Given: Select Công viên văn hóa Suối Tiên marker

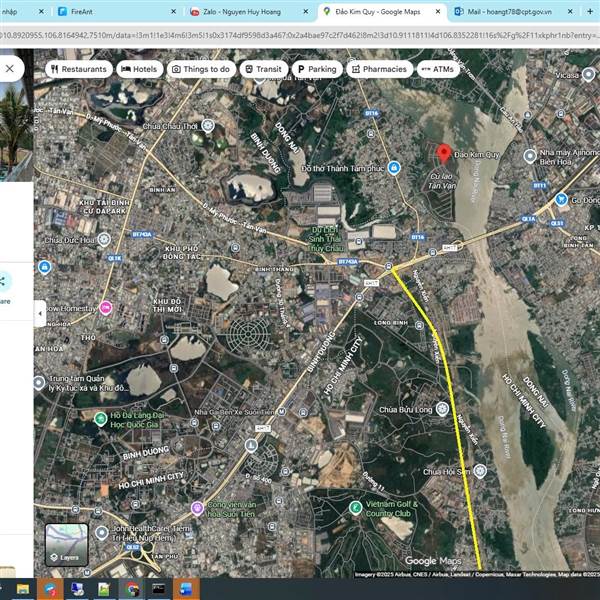Looking at the screenshot, I should 197,509.
